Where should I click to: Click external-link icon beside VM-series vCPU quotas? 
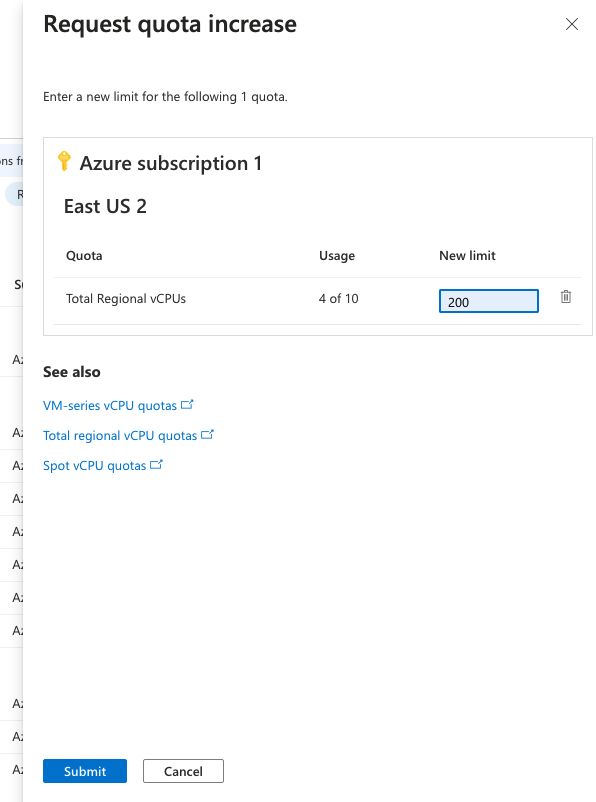click(x=187, y=405)
